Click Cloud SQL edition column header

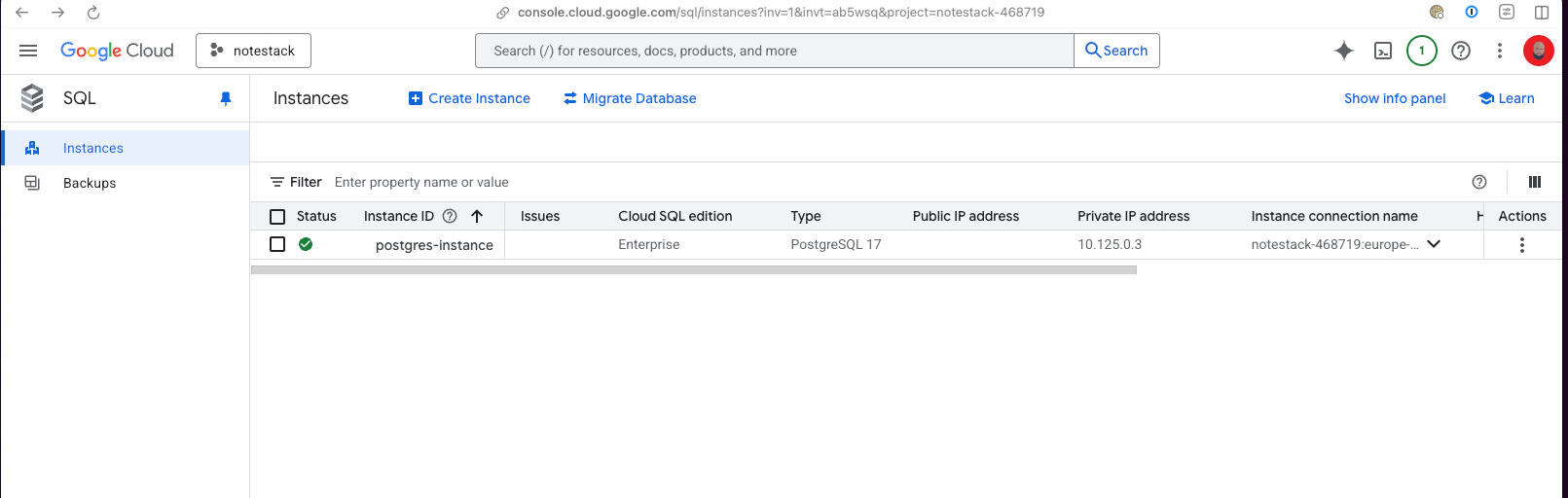[675, 216]
